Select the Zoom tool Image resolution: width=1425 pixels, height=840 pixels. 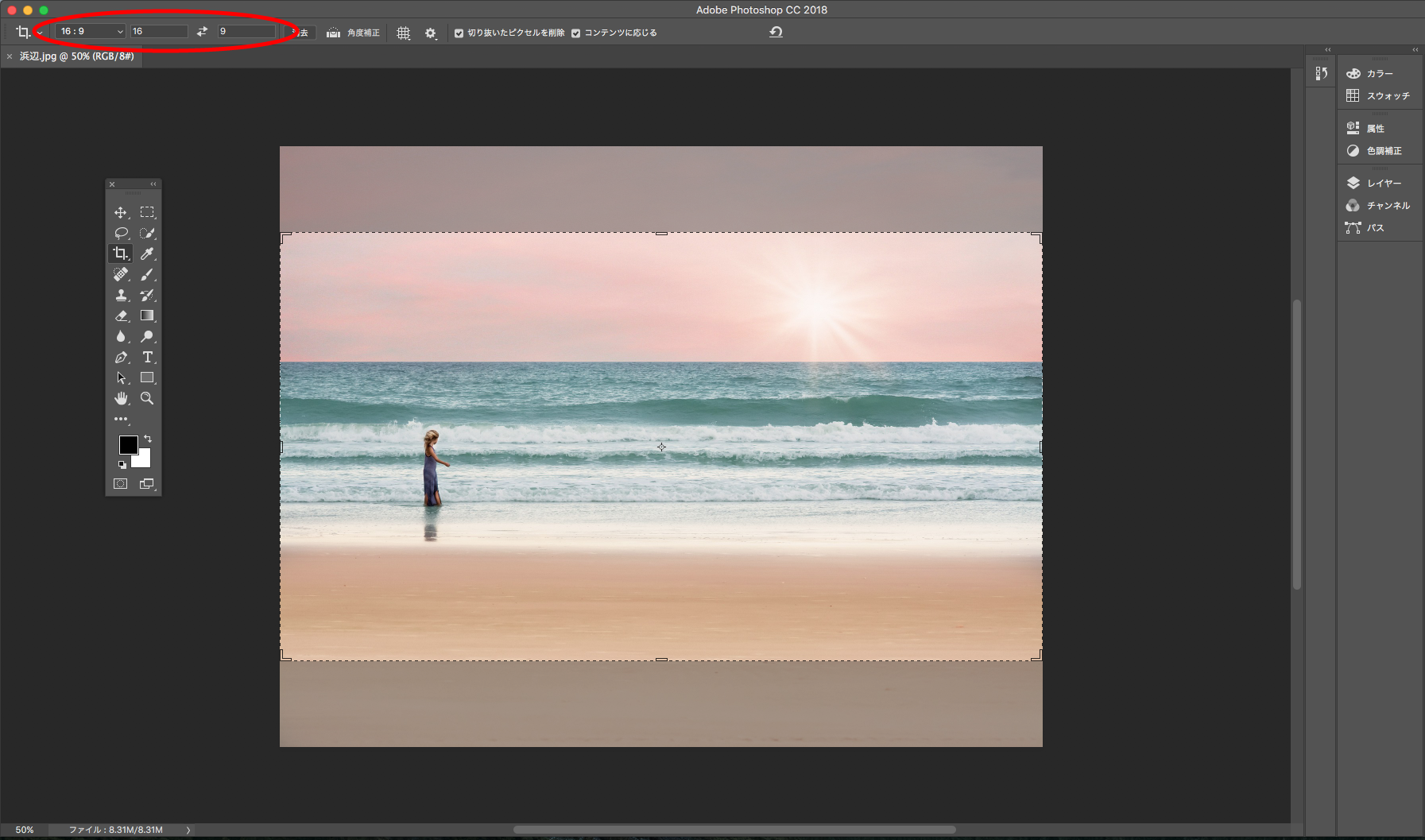point(147,398)
